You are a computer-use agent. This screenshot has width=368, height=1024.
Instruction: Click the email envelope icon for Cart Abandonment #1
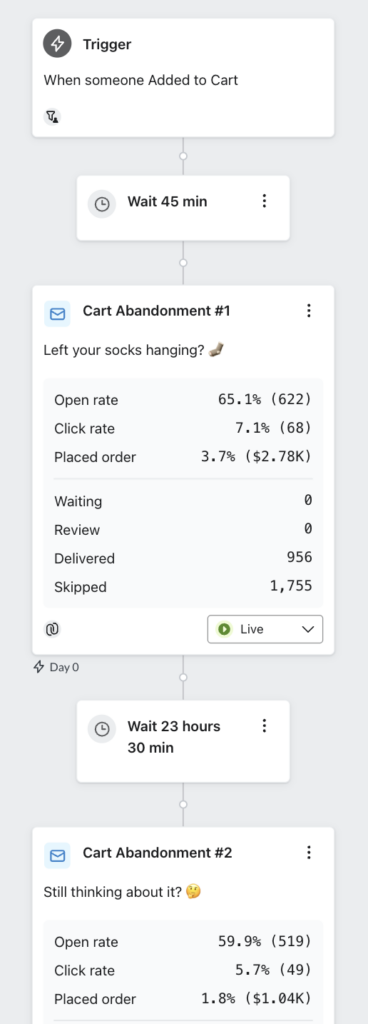coord(57,314)
